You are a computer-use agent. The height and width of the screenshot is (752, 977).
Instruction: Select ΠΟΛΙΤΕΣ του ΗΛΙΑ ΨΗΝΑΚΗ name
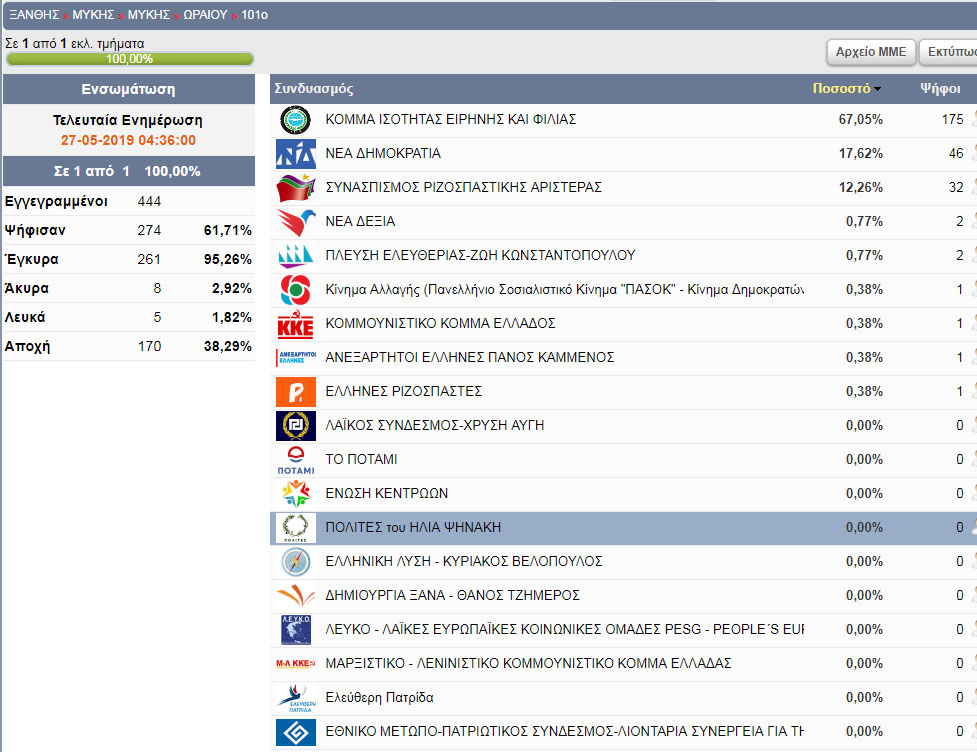click(x=412, y=527)
